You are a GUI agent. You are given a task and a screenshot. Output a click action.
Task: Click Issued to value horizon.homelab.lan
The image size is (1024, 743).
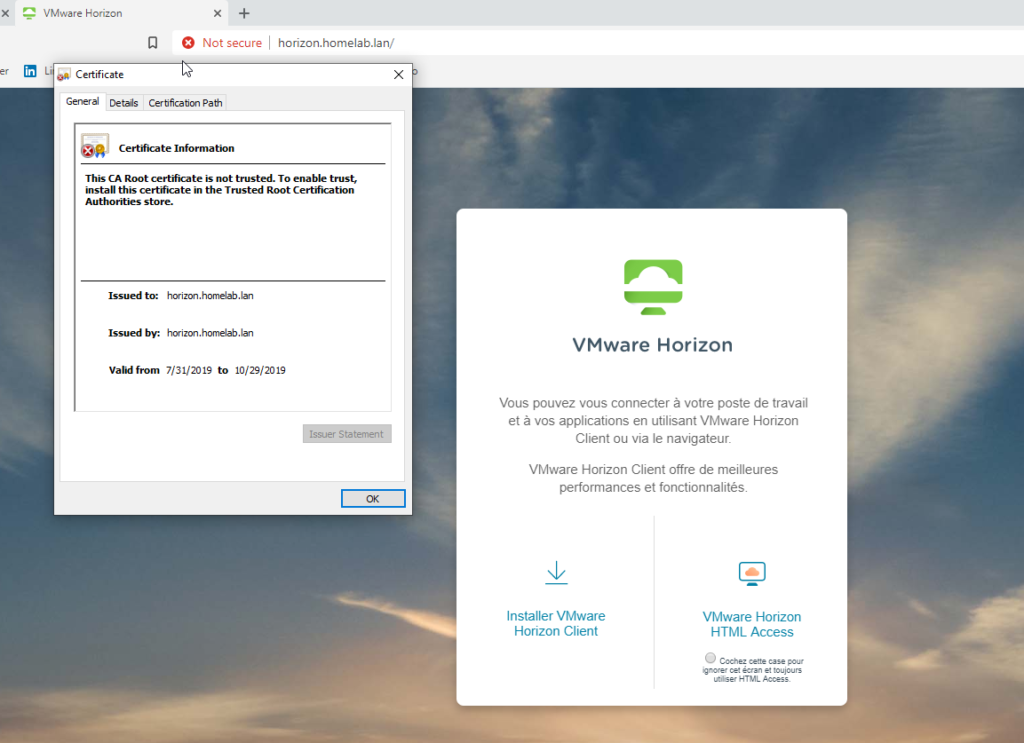click(210, 296)
